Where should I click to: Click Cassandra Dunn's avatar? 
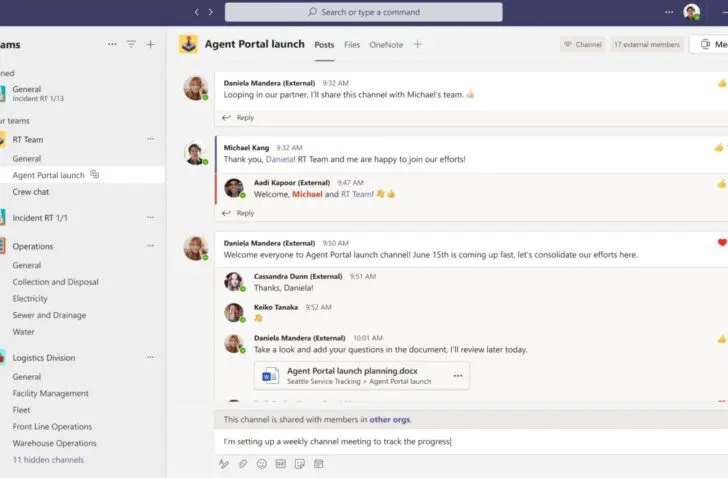pos(234,282)
